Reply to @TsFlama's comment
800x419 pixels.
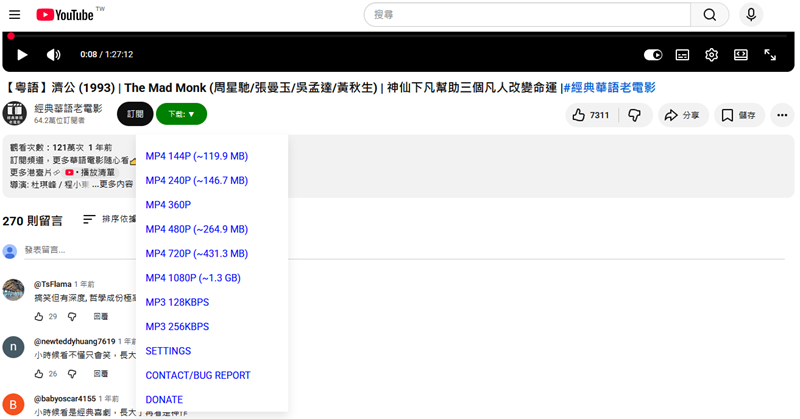[101, 317]
